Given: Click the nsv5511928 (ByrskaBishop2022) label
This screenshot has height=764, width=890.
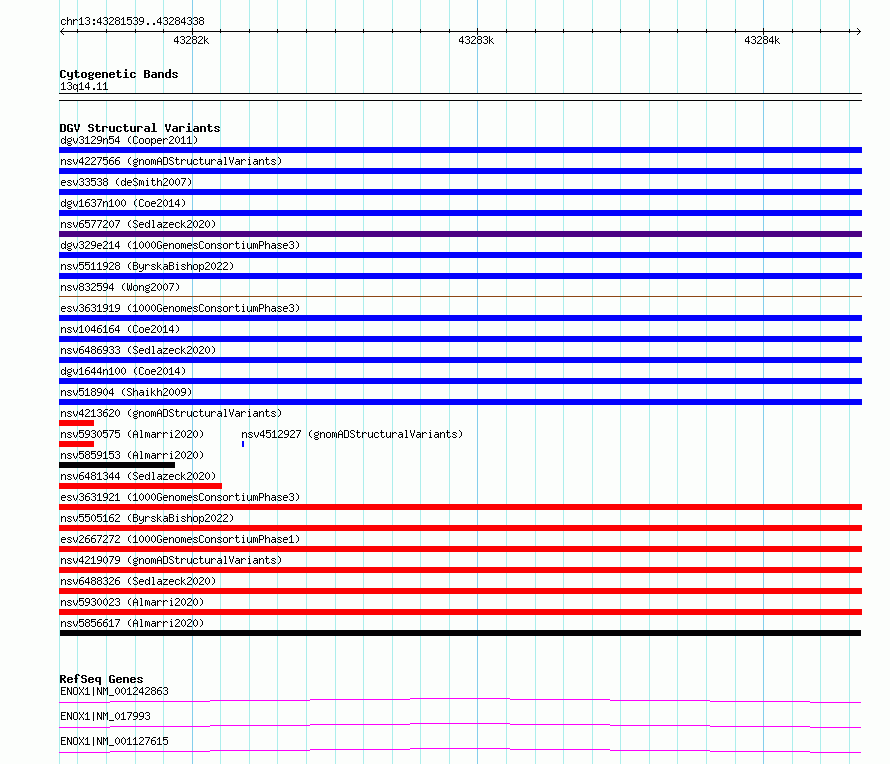Looking at the screenshot, I should (147, 266).
